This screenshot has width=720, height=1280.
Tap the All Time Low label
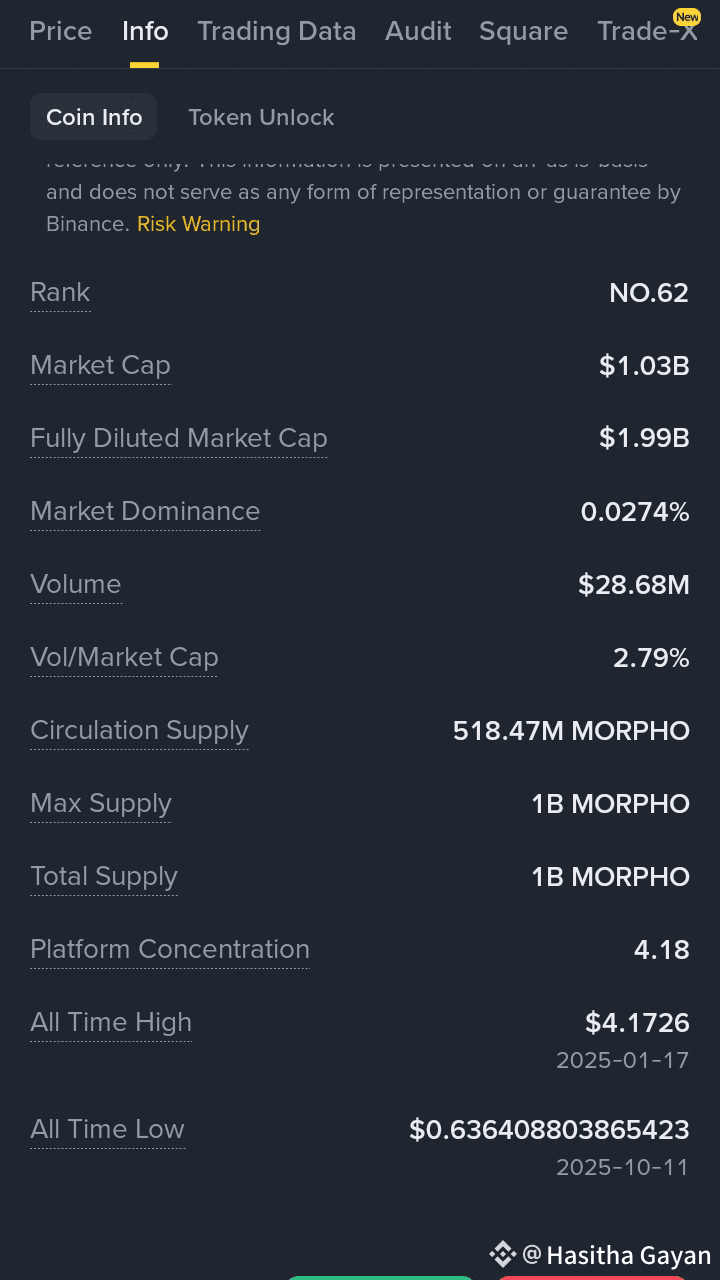[107, 1130]
